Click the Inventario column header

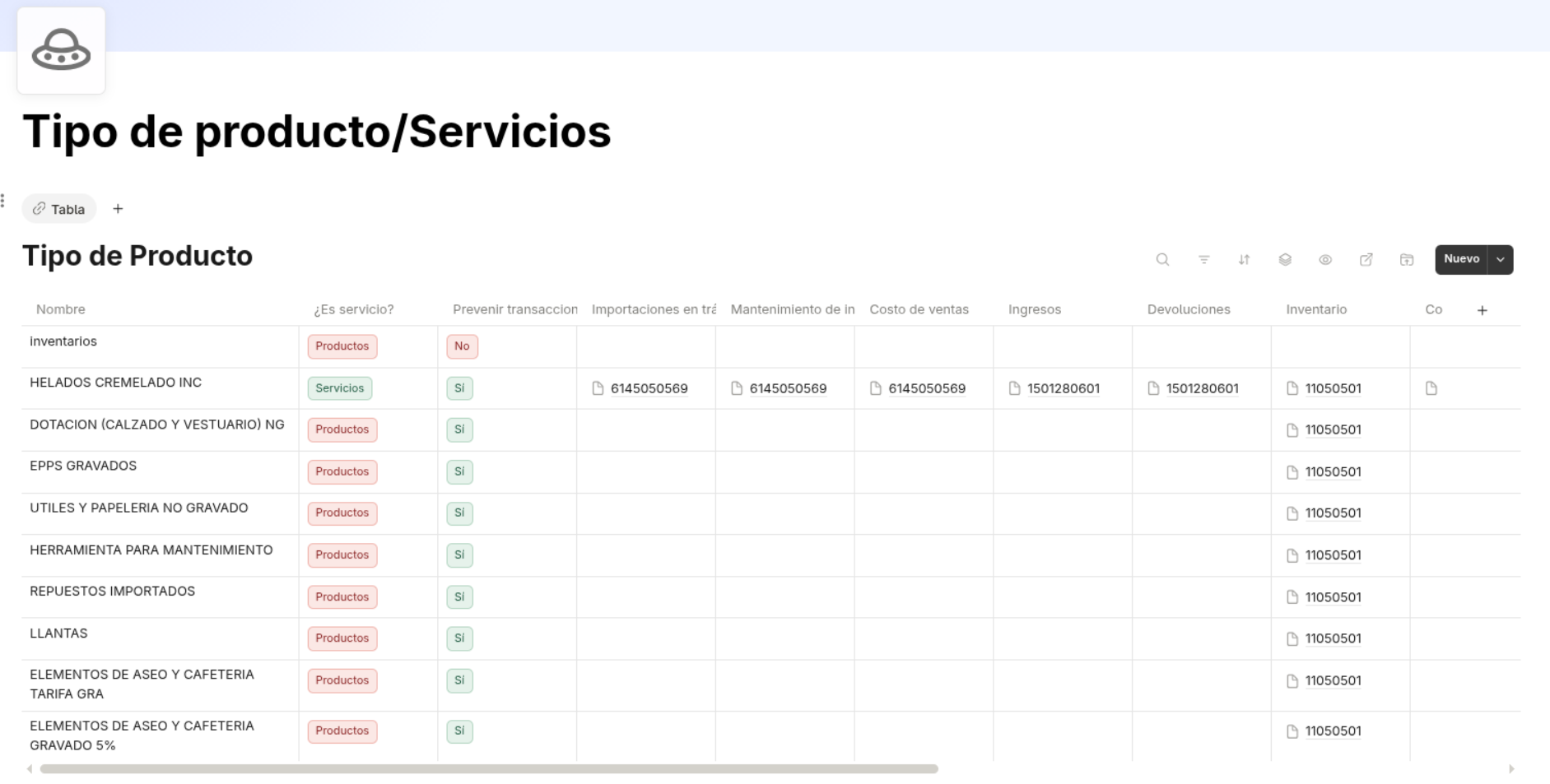point(1316,309)
